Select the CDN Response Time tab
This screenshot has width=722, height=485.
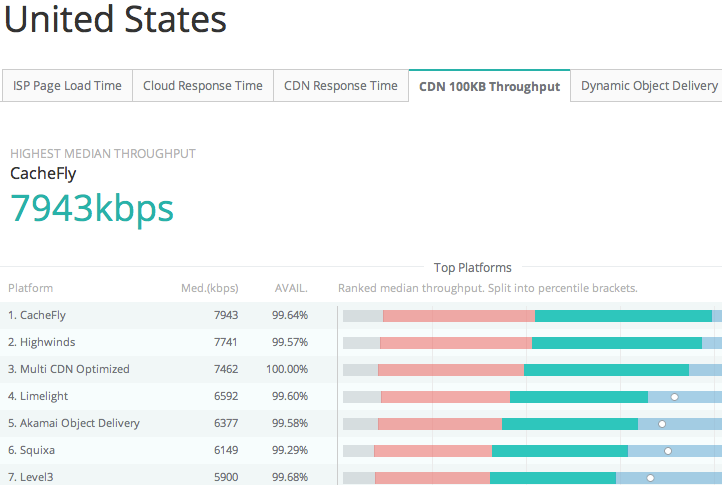click(x=341, y=86)
